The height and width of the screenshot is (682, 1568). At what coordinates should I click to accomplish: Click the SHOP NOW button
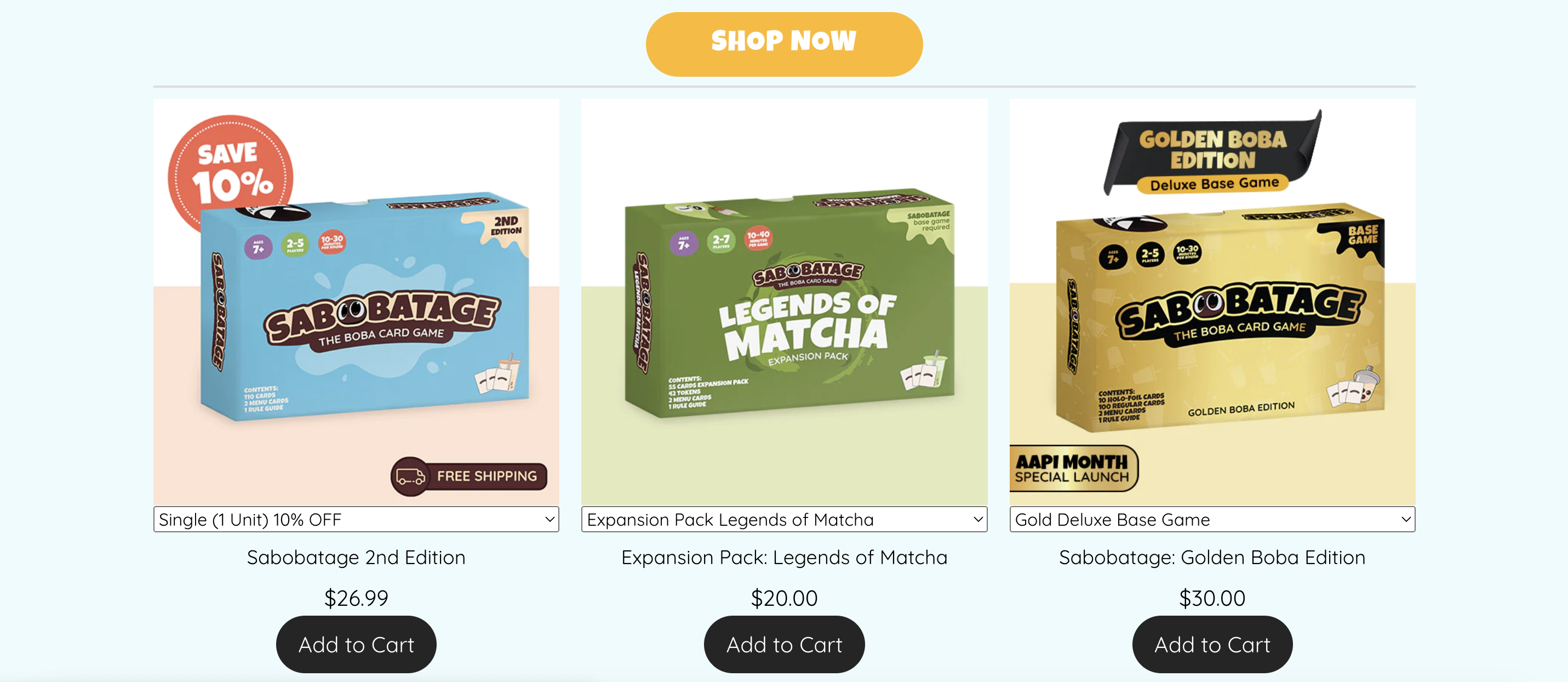click(784, 44)
